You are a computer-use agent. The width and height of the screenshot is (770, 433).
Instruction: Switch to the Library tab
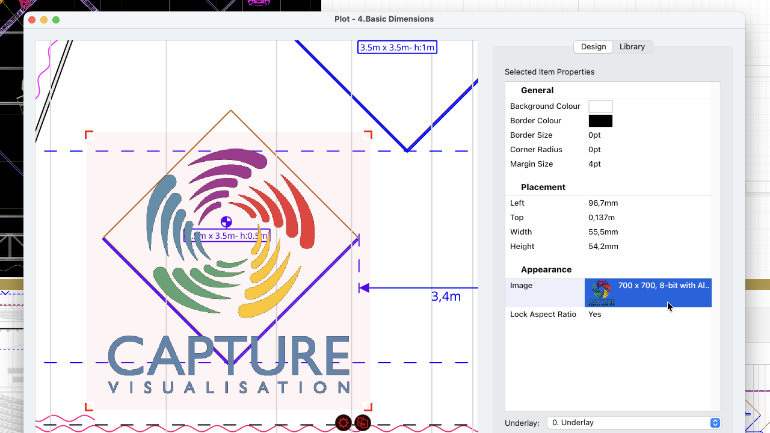632,47
